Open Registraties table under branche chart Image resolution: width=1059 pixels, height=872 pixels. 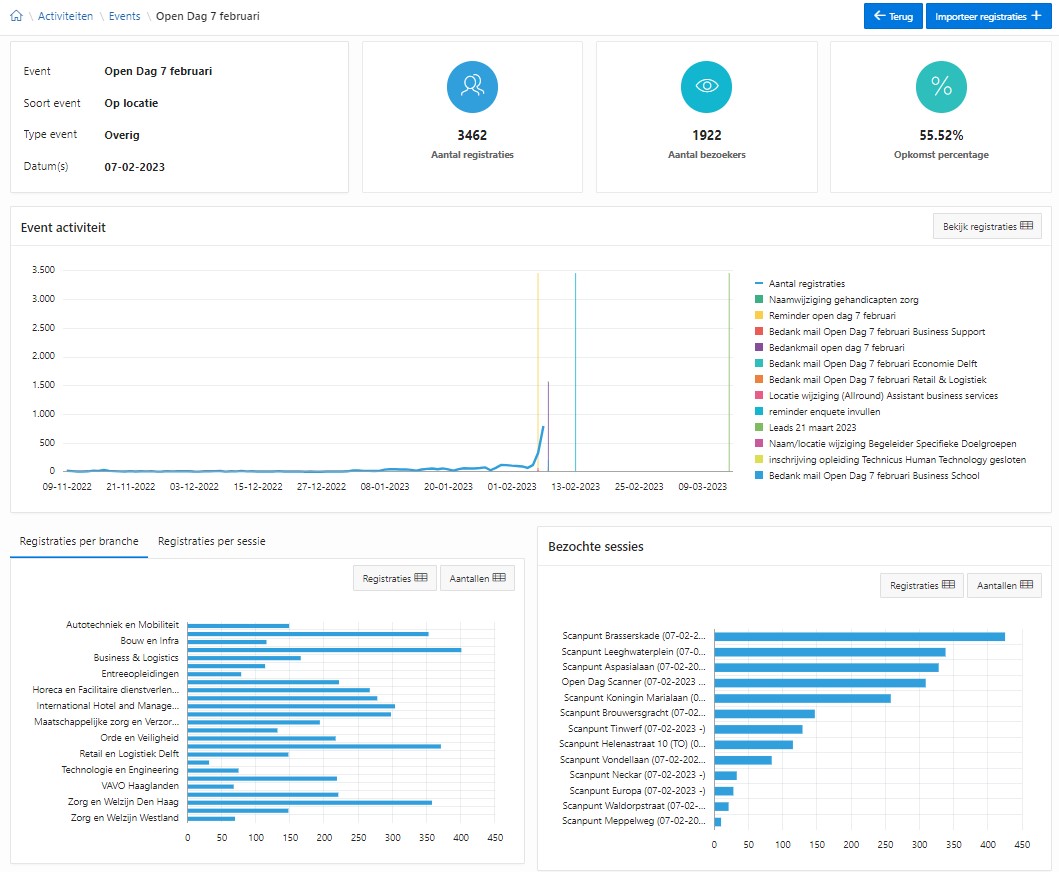pos(394,578)
